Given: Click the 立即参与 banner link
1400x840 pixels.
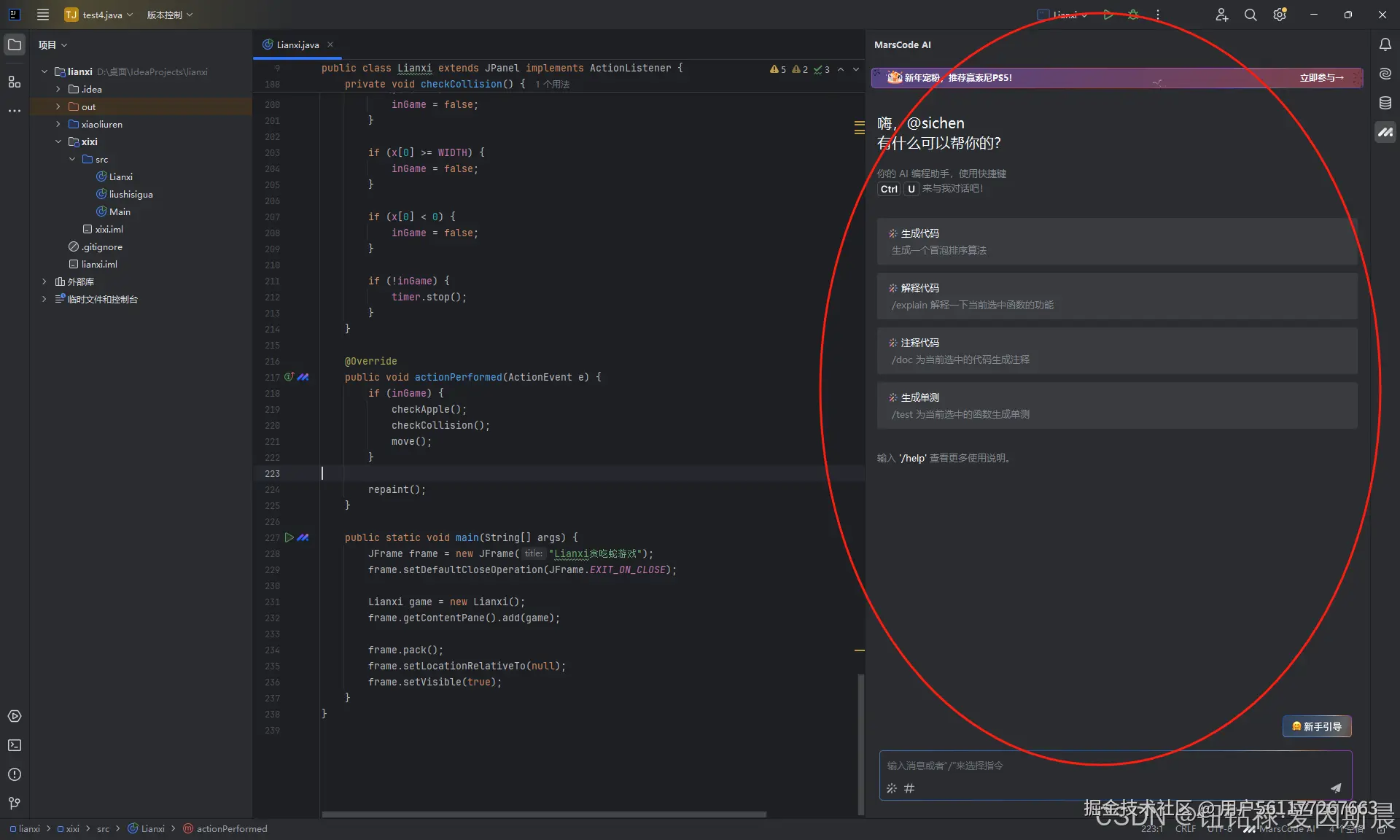Looking at the screenshot, I should coord(1321,77).
